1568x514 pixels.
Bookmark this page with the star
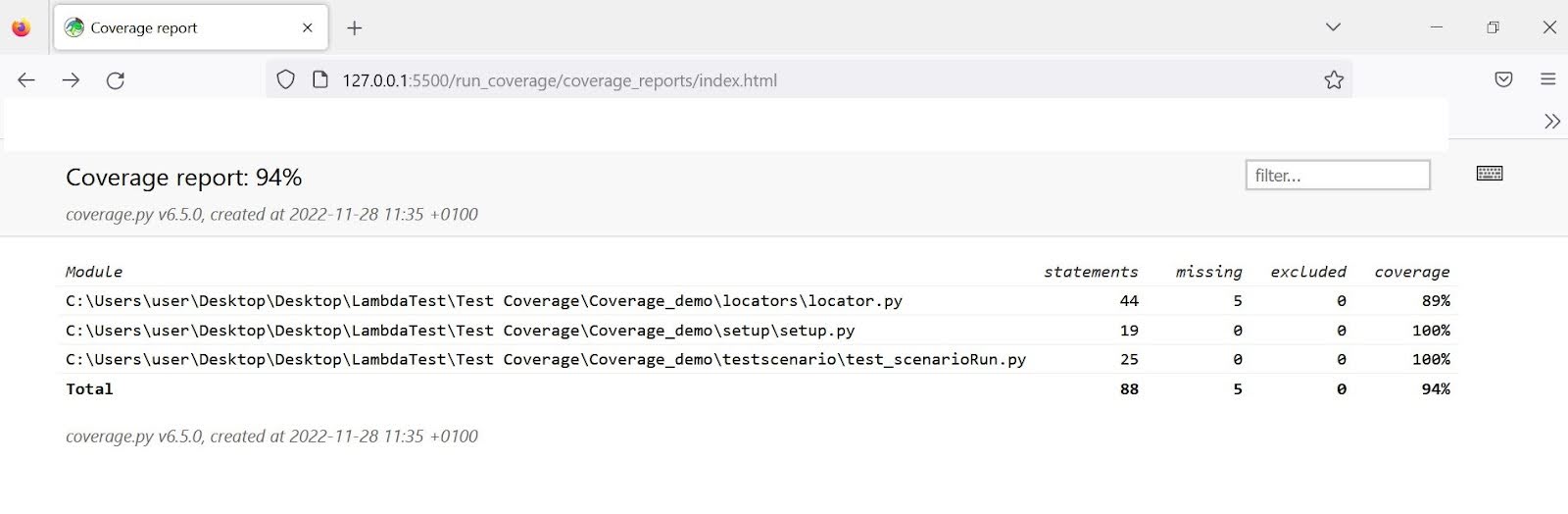[x=1334, y=80]
